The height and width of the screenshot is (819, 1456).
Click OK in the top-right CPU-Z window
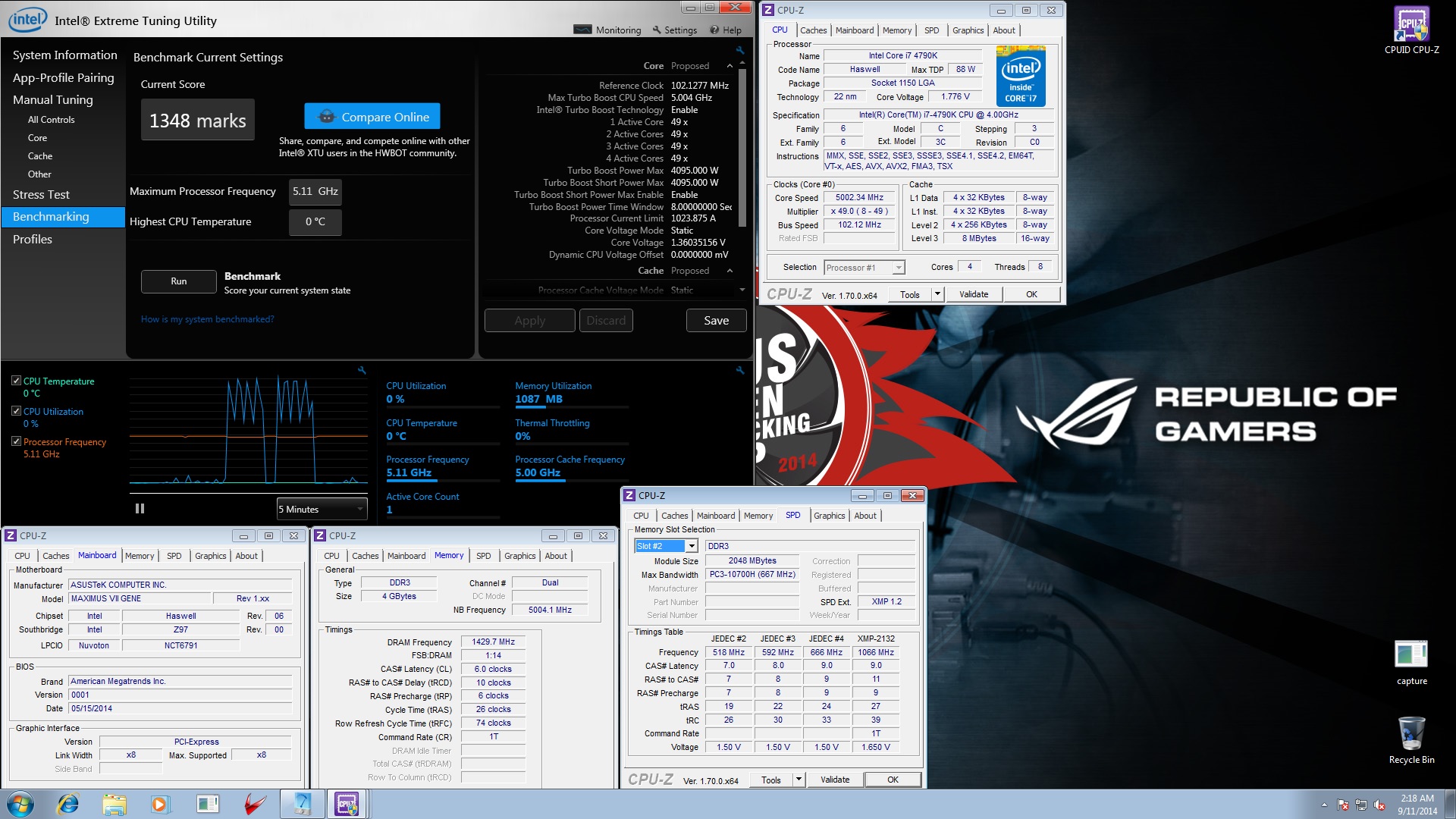(x=1031, y=294)
